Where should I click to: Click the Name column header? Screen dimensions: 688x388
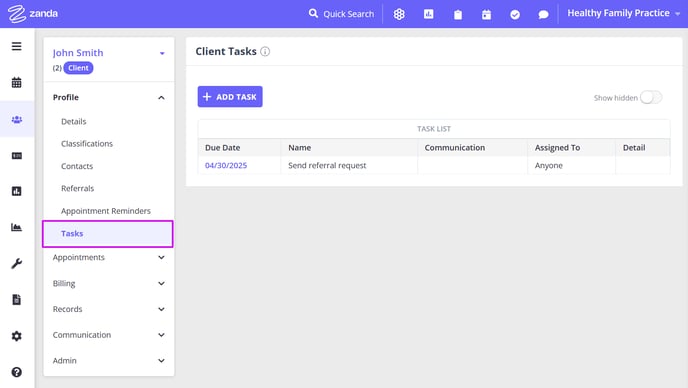click(300, 148)
